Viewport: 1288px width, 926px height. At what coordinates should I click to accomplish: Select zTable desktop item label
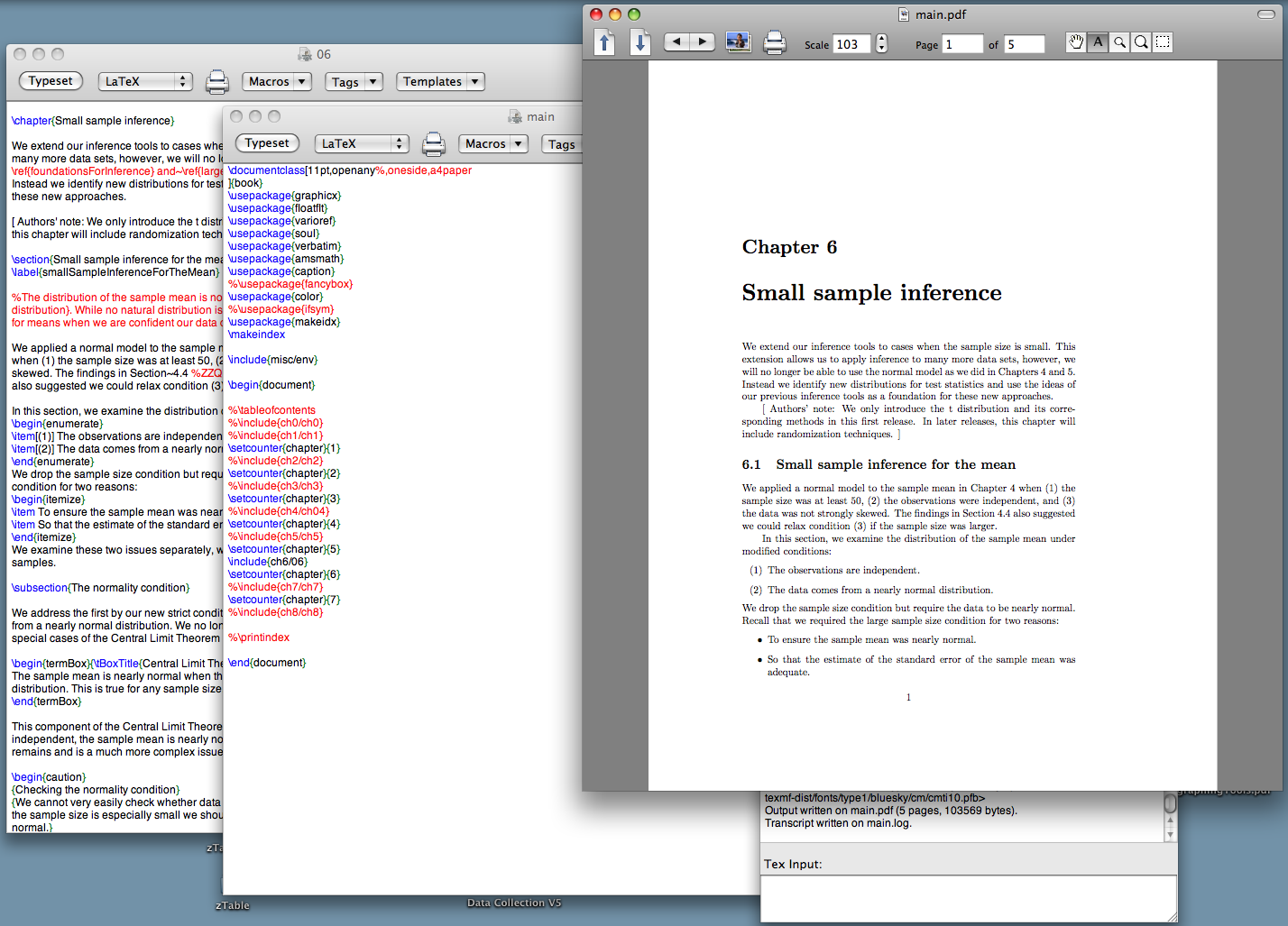[233, 905]
